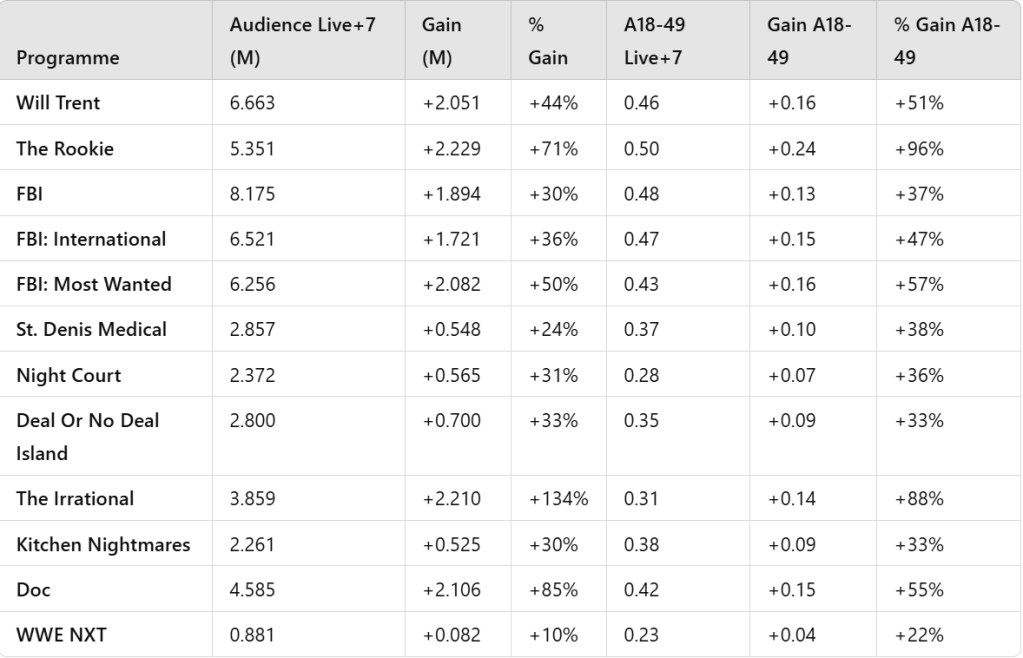This screenshot has height=658, width=1023.
Task: Select the Will Trent programme cell
Action: 58,103
